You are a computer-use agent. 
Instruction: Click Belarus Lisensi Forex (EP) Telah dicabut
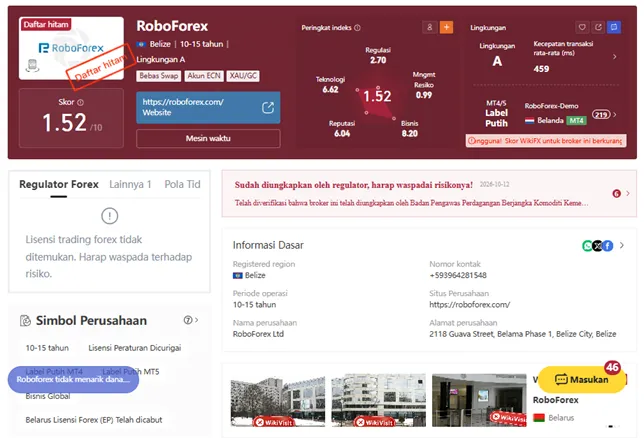(x=94, y=420)
